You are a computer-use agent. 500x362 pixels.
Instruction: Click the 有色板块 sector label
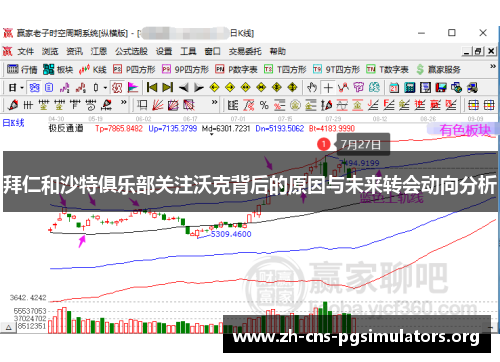coord(465,130)
